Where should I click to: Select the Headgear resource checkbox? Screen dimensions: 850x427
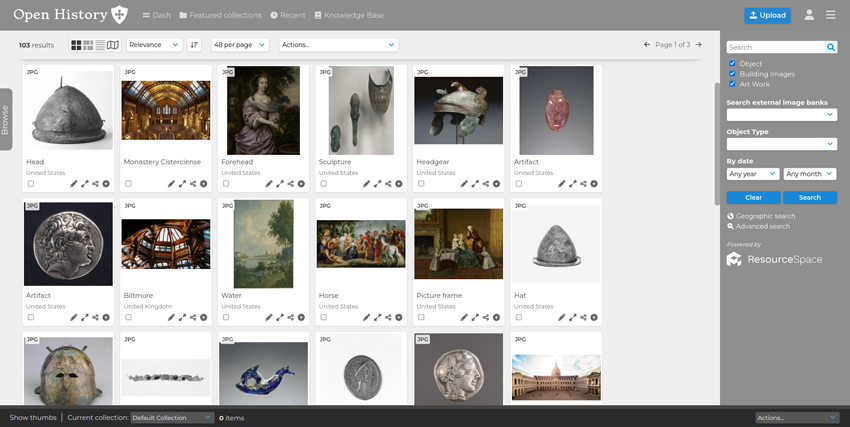[421, 184]
